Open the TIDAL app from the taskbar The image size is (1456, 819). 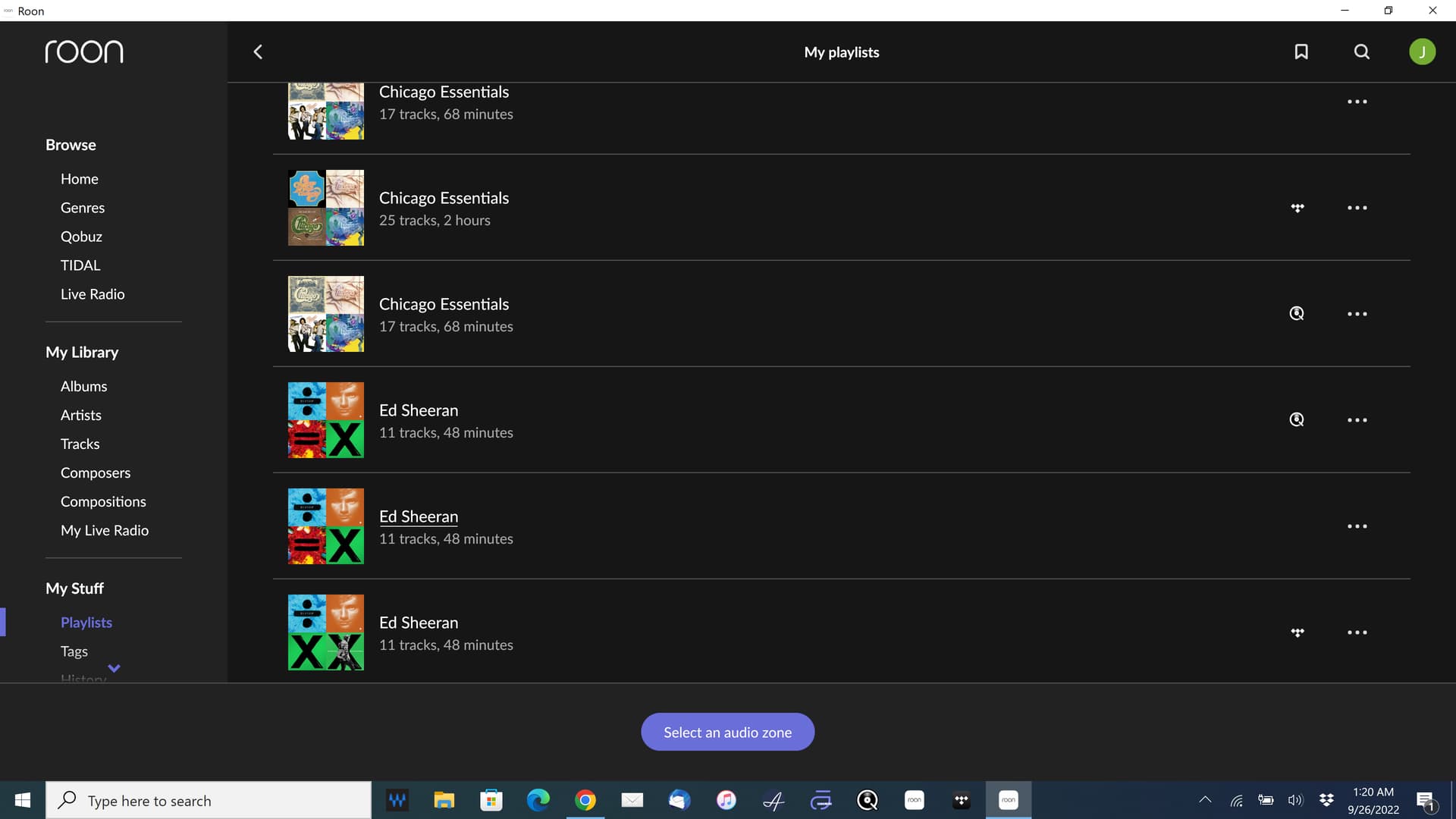(x=961, y=800)
